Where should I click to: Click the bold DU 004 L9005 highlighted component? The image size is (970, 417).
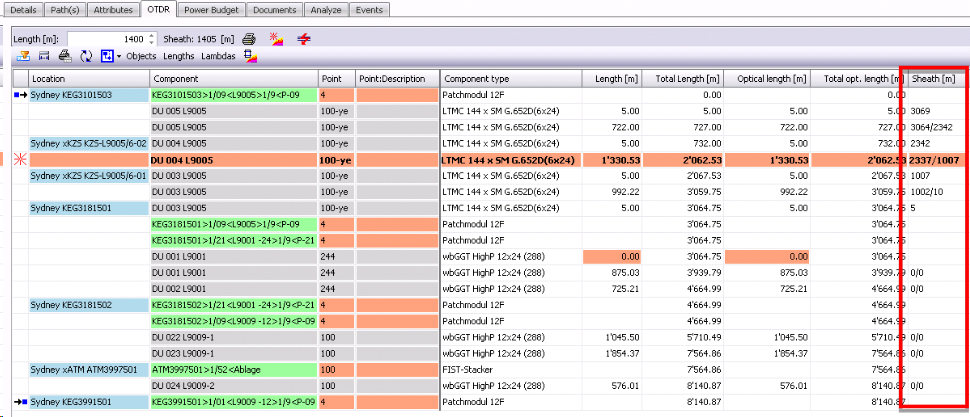tap(234, 160)
